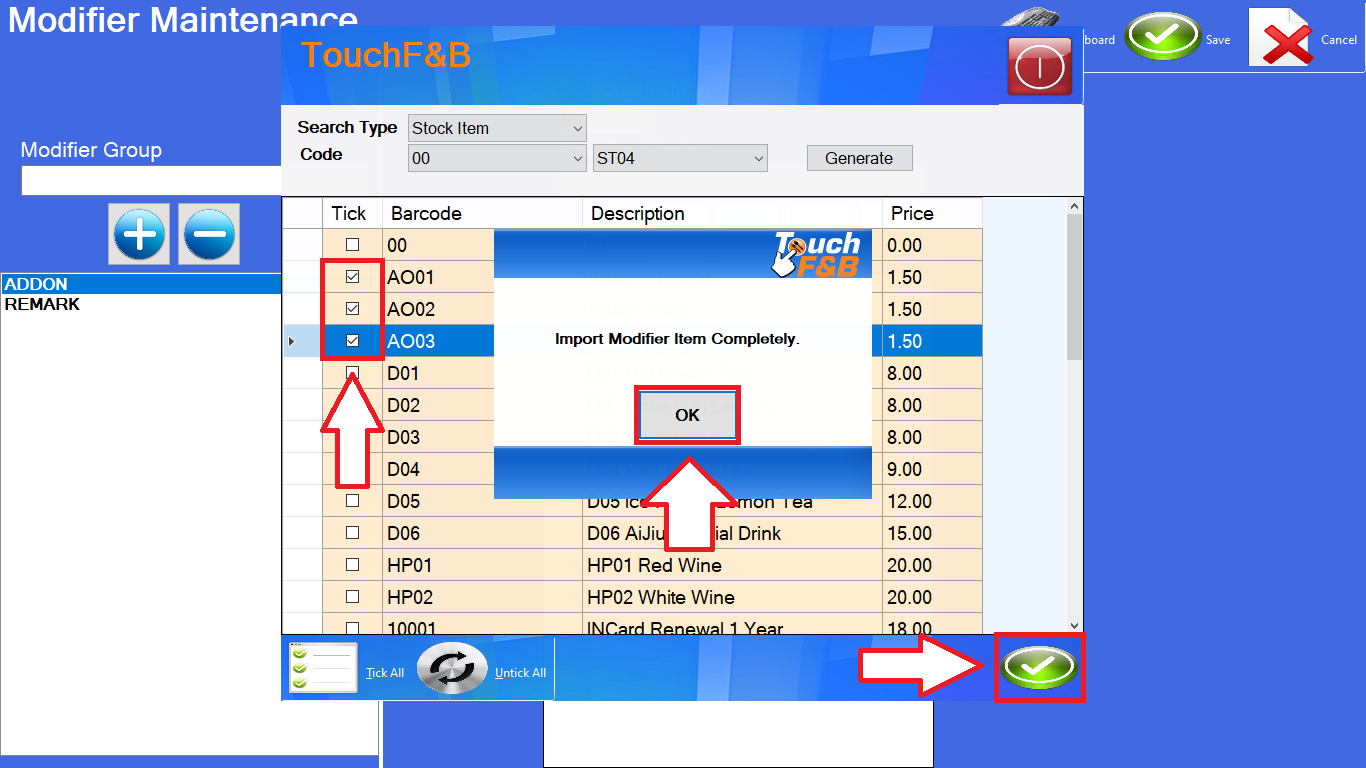Image resolution: width=1366 pixels, height=768 pixels.
Task: Open the Search Type dropdown
Action: click(x=497, y=128)
